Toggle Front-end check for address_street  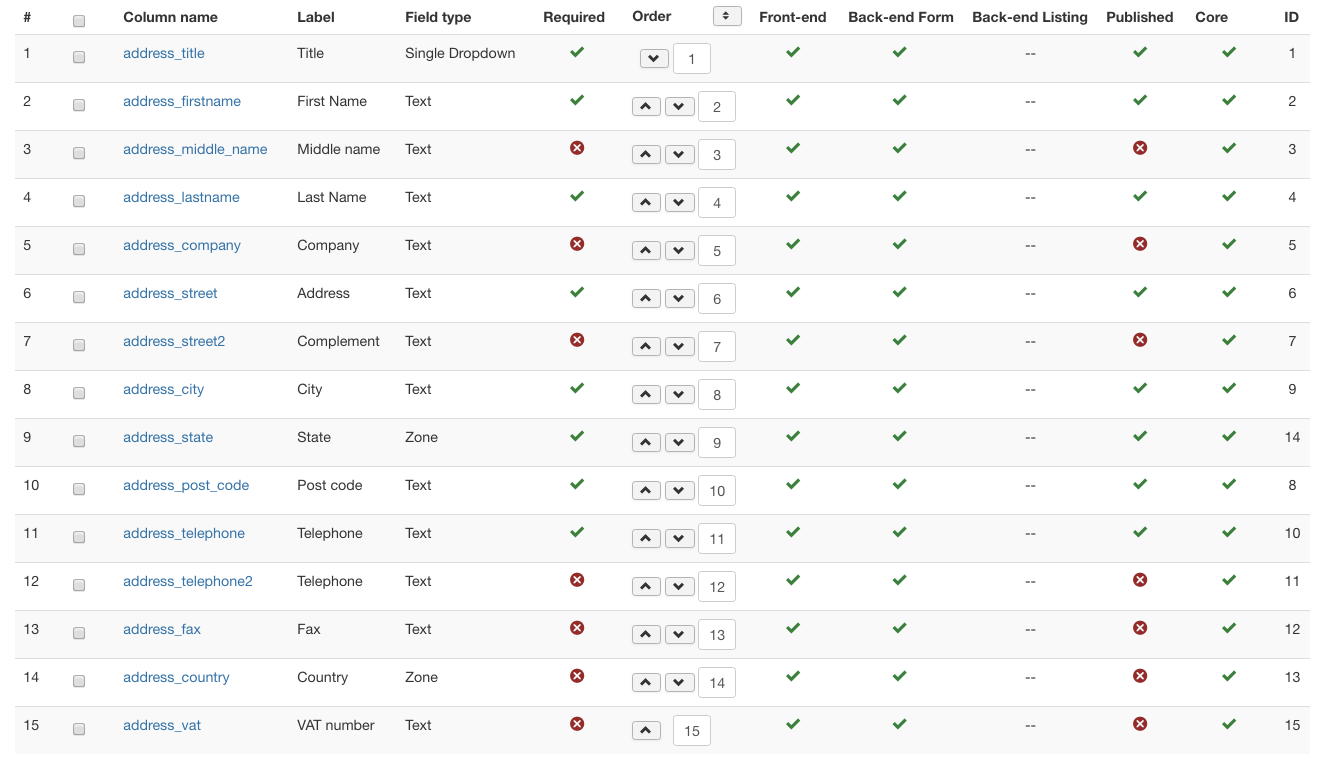[x=793, y=292]
